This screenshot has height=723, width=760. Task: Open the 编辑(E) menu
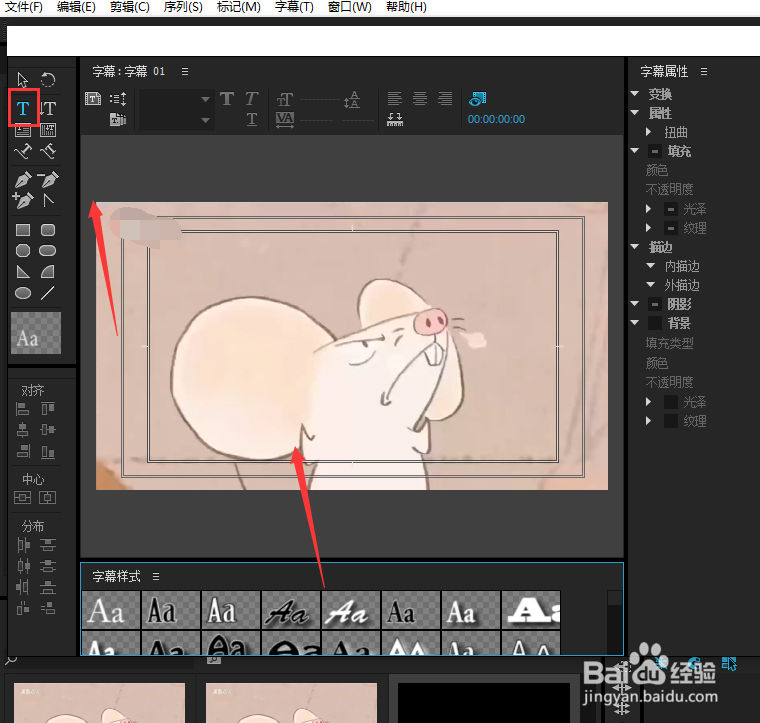pos(77,7)
